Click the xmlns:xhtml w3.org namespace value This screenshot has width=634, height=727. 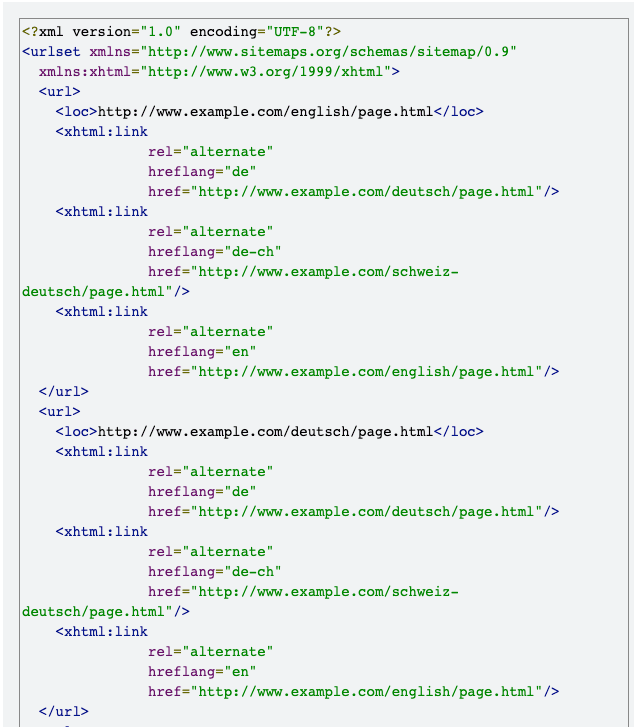click(266, 71)
